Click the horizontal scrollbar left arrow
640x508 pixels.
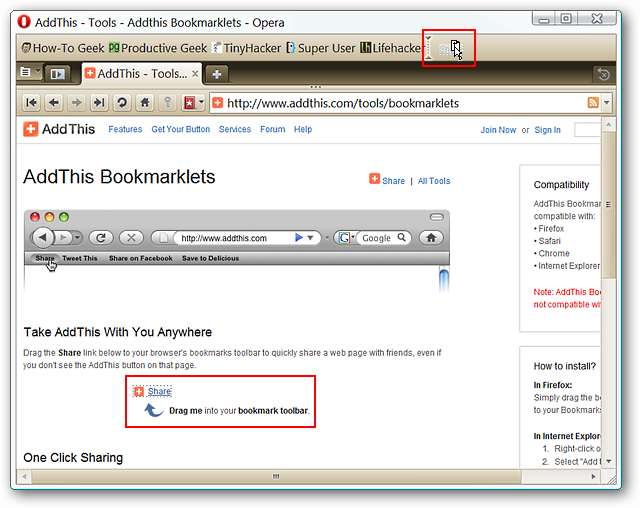tap(24, 476)
